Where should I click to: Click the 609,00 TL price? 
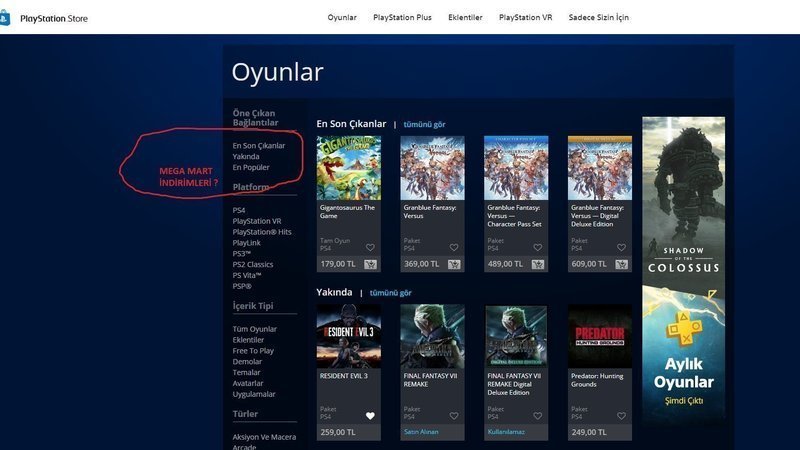click(589, 264)
